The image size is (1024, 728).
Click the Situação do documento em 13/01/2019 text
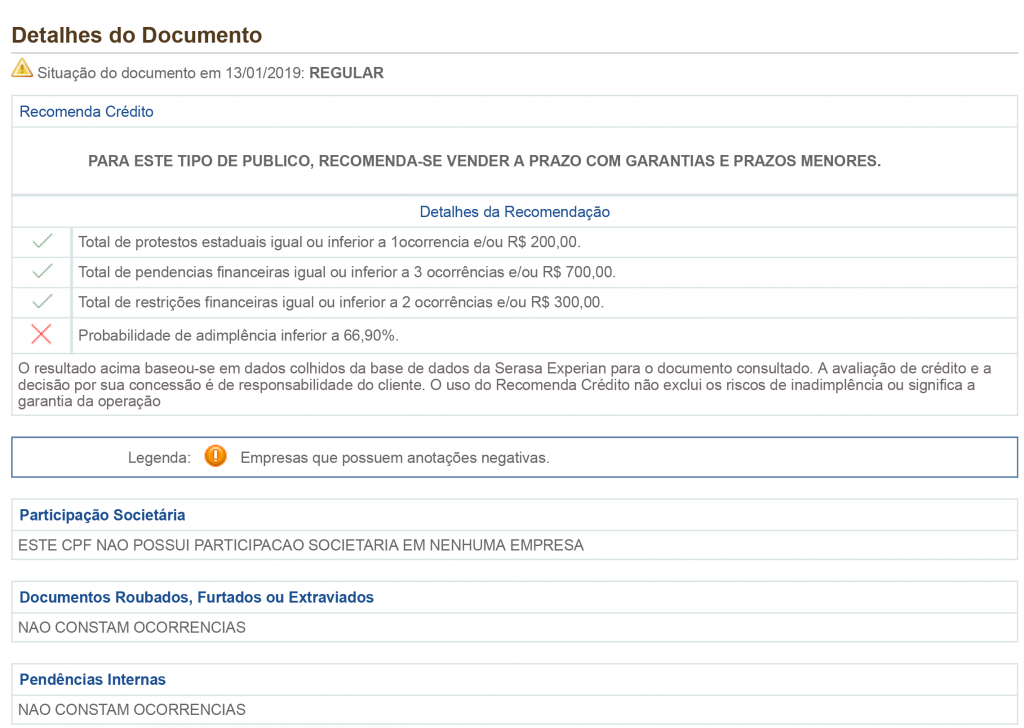pyautogui.click(x=171, y=73)
